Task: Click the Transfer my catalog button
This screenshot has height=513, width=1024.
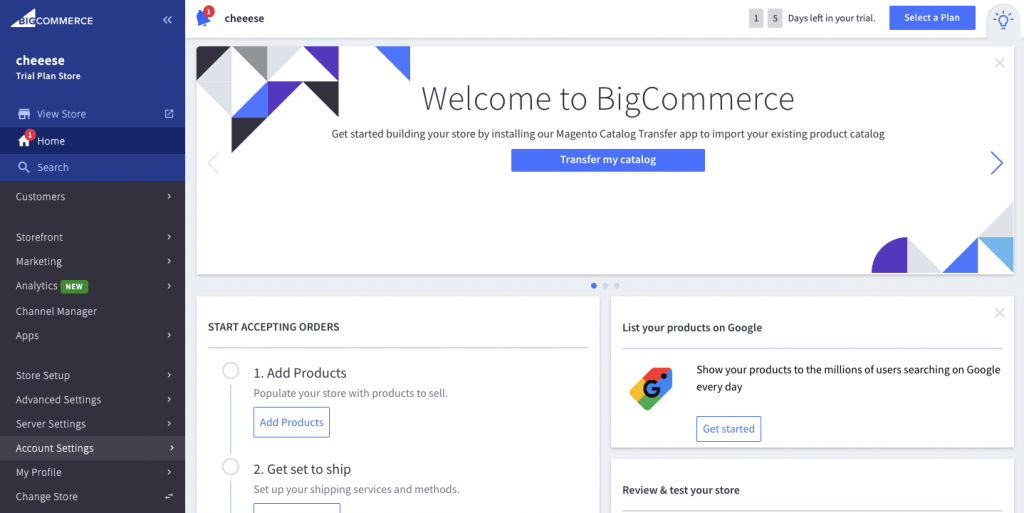Action: 607,160
